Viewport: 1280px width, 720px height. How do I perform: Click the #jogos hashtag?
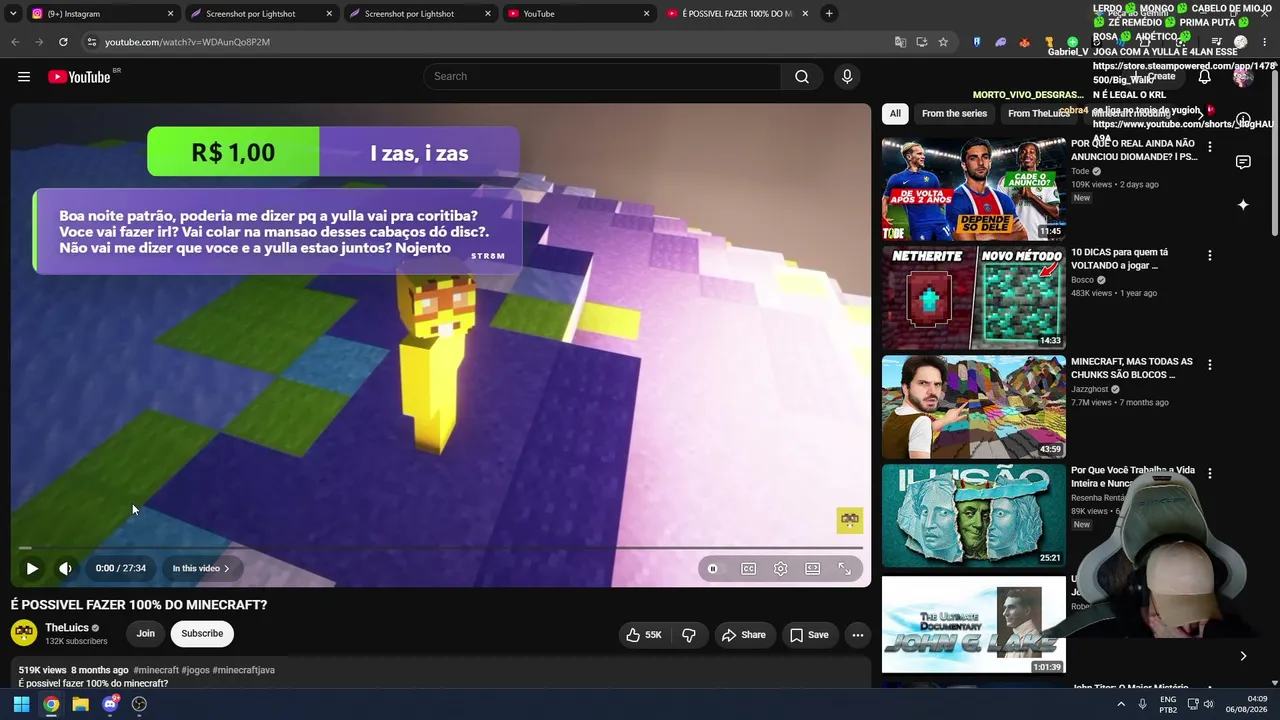(195, 670)
